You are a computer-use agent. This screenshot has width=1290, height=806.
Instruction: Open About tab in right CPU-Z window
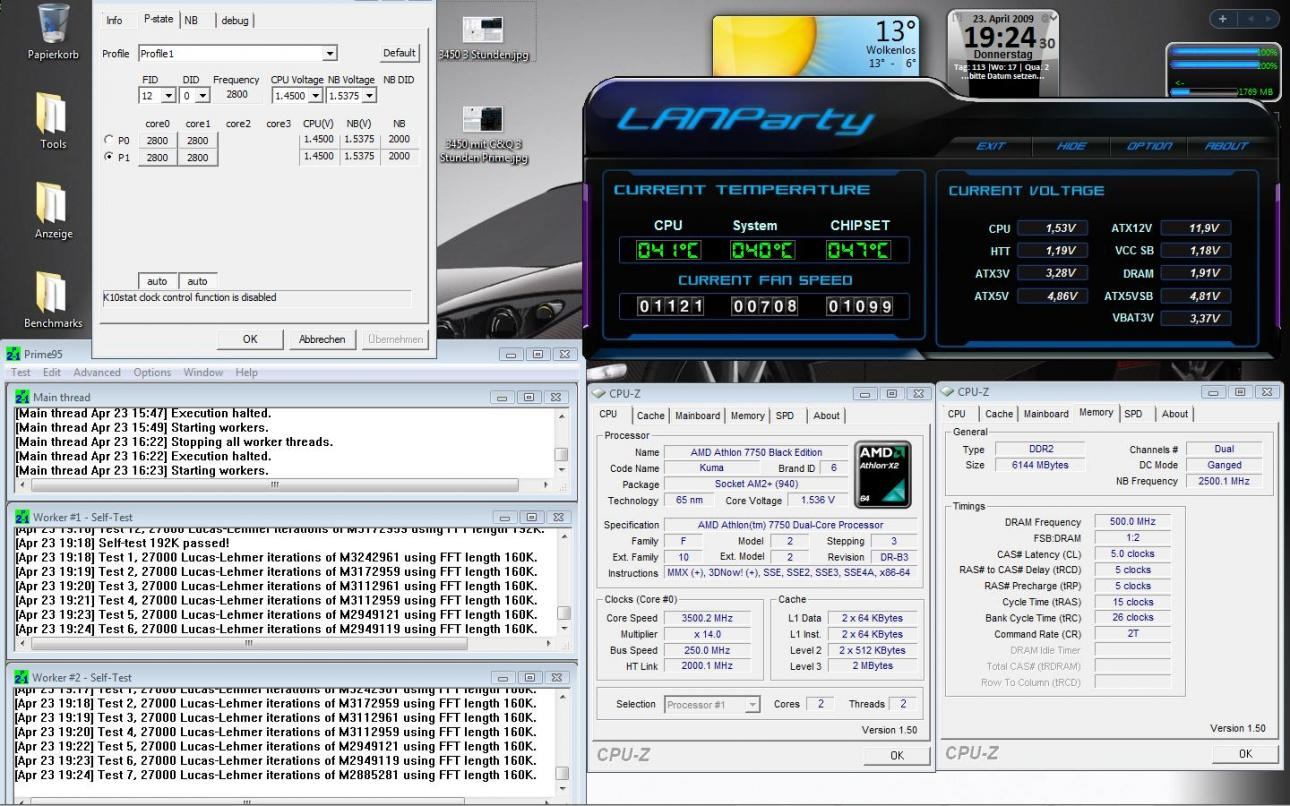[x=1175, y=413]
